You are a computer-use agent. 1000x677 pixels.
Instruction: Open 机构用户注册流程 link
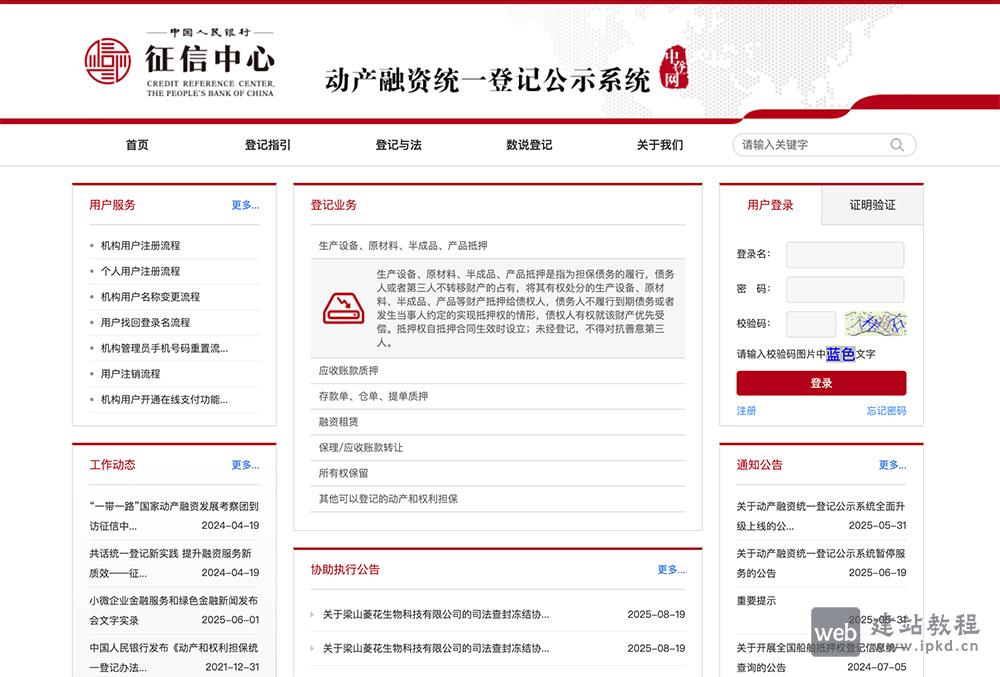[140, 245]
